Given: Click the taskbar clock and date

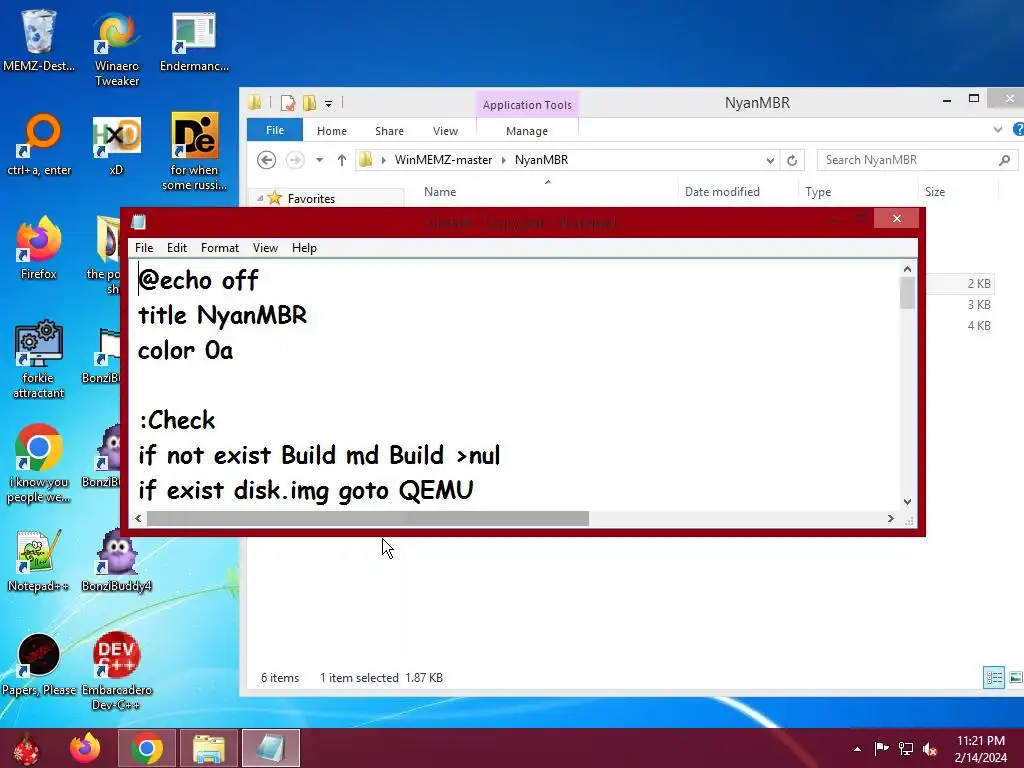Looking at the screenshot, I should pyautogui.click(x=980, y=749).
